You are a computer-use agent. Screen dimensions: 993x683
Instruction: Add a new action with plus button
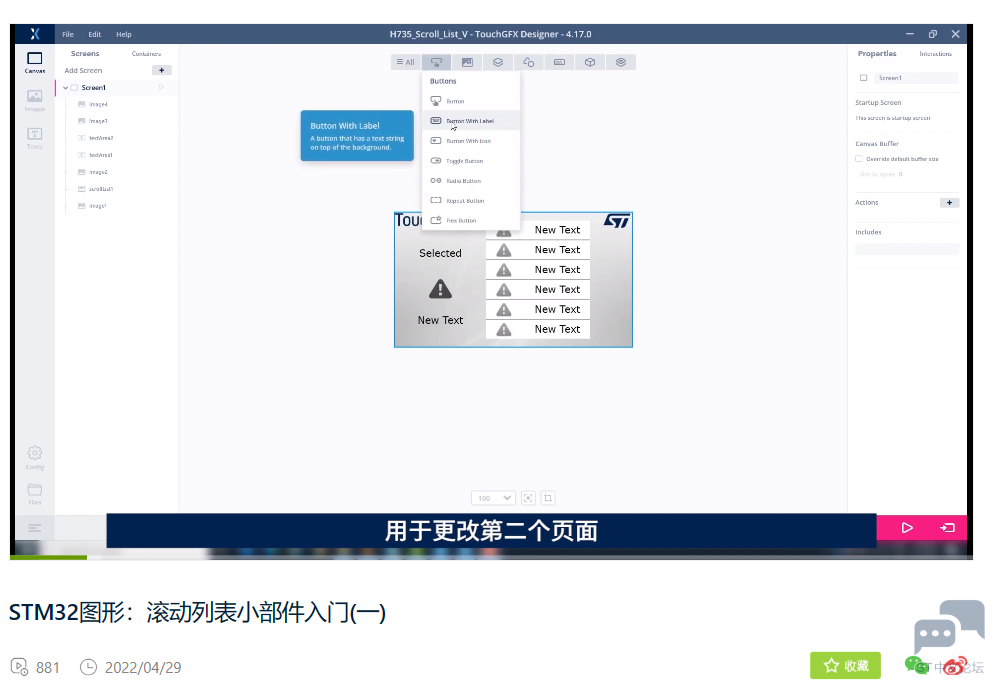949,203
